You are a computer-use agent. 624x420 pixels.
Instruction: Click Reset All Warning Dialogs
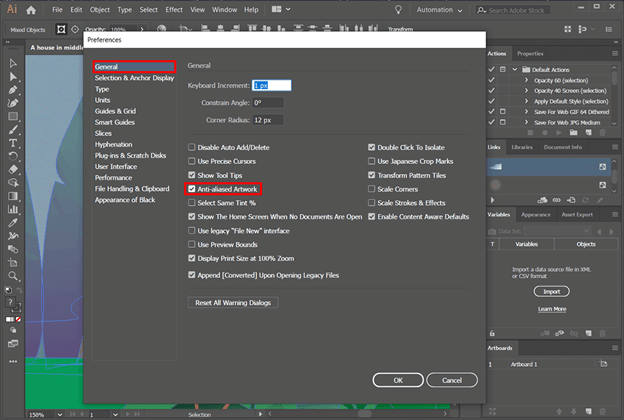pos(233,302)
